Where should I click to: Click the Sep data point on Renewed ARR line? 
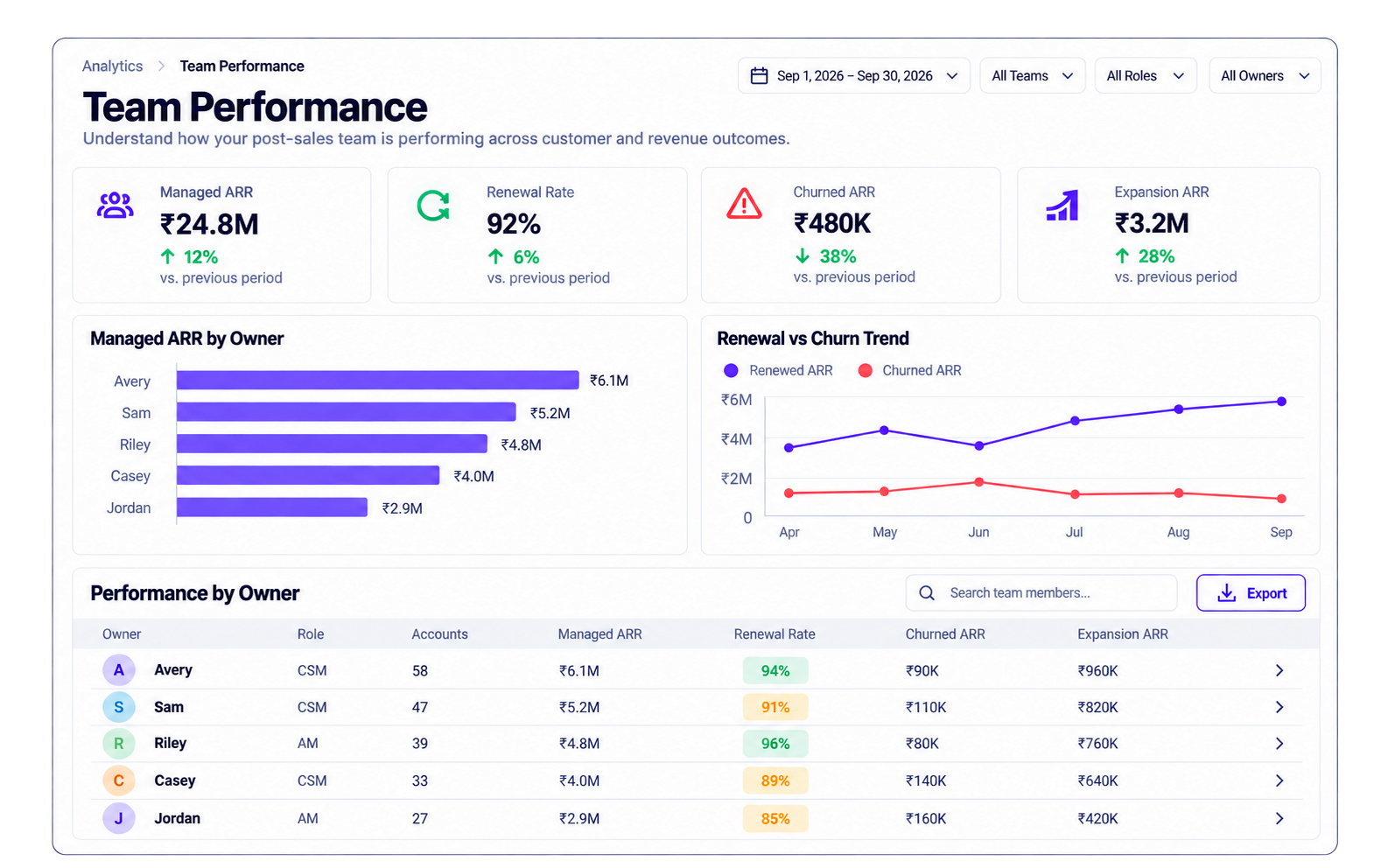pyautogui.click(x=1281, y=402)
